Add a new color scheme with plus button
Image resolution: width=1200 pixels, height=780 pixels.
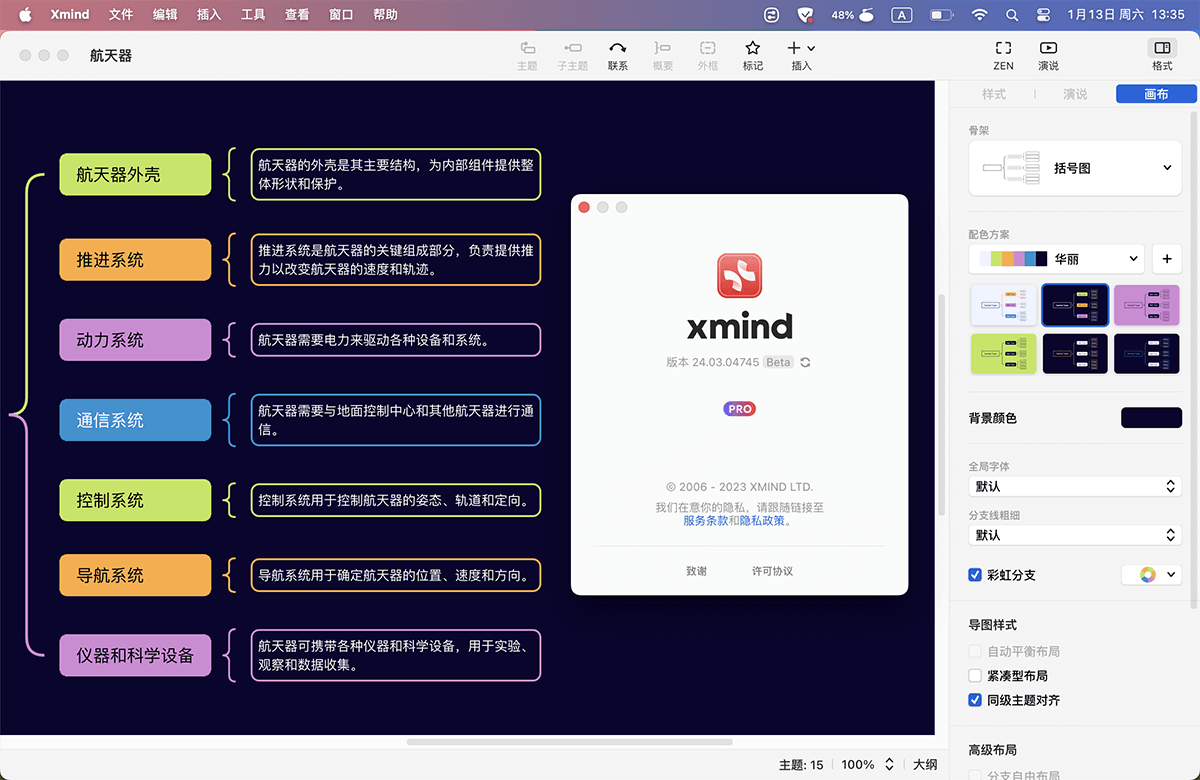(x=1167, y=259)
